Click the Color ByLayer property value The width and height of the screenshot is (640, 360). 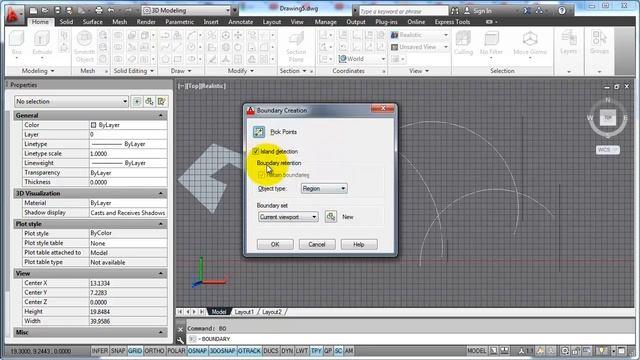click(128, 125)
